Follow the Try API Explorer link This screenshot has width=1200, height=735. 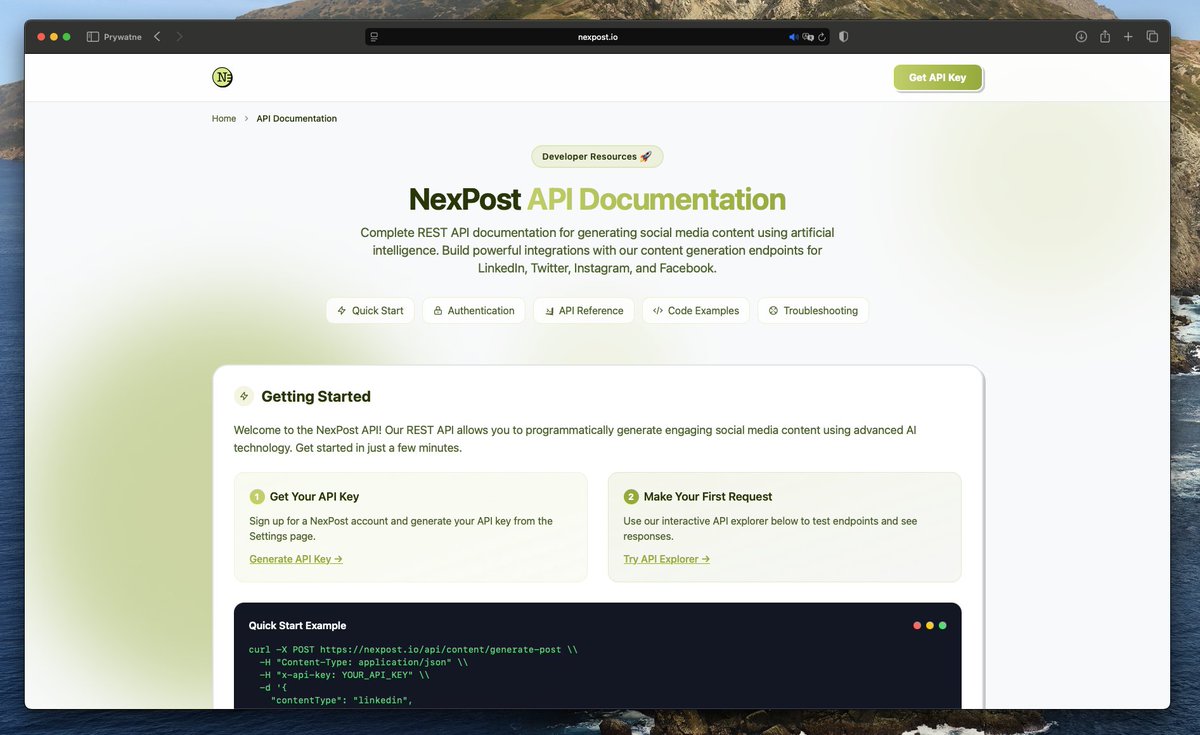[x=667, y=559]
